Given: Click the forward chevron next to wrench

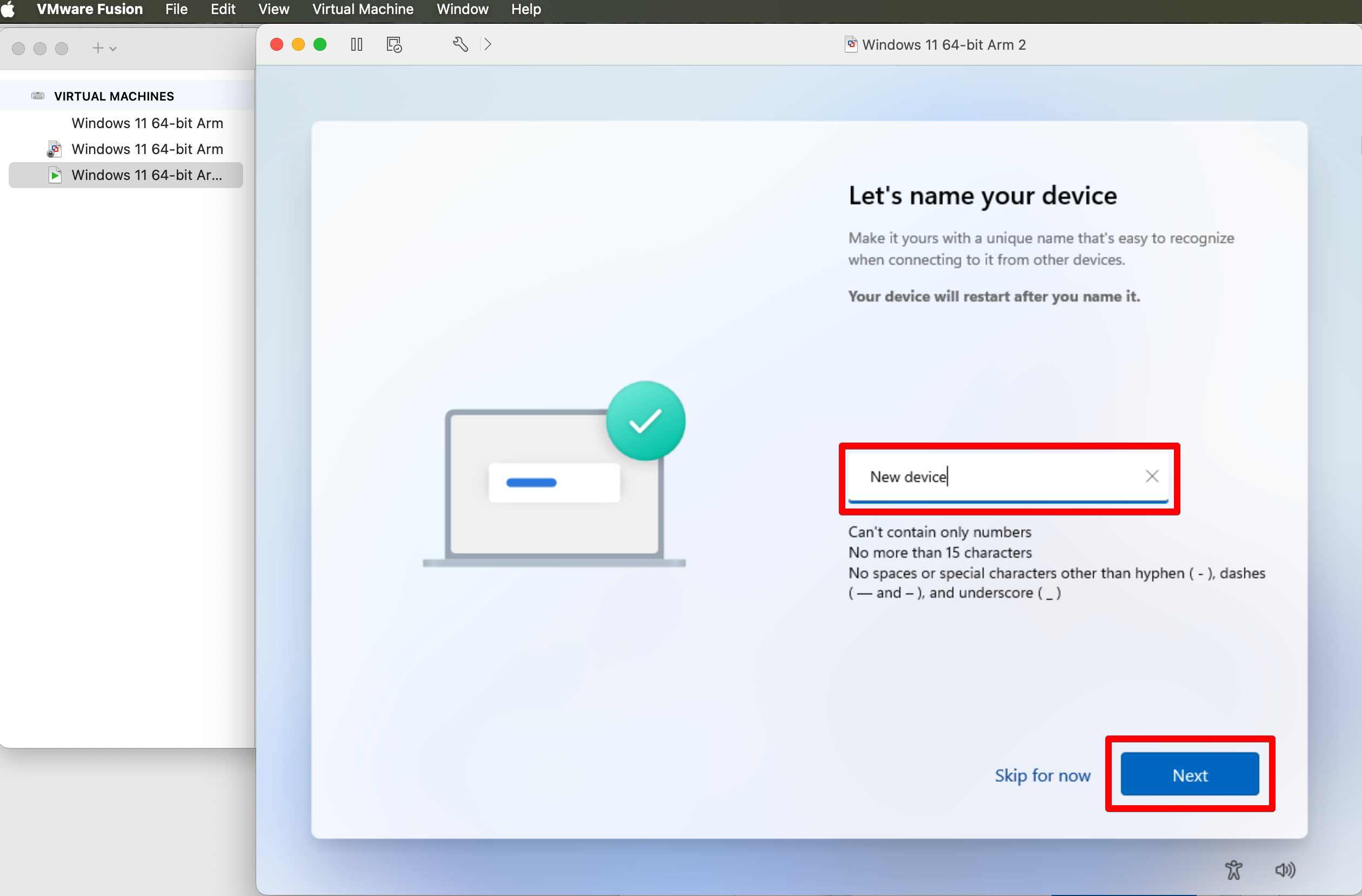Looking at the screenshot, I should 488,44.
